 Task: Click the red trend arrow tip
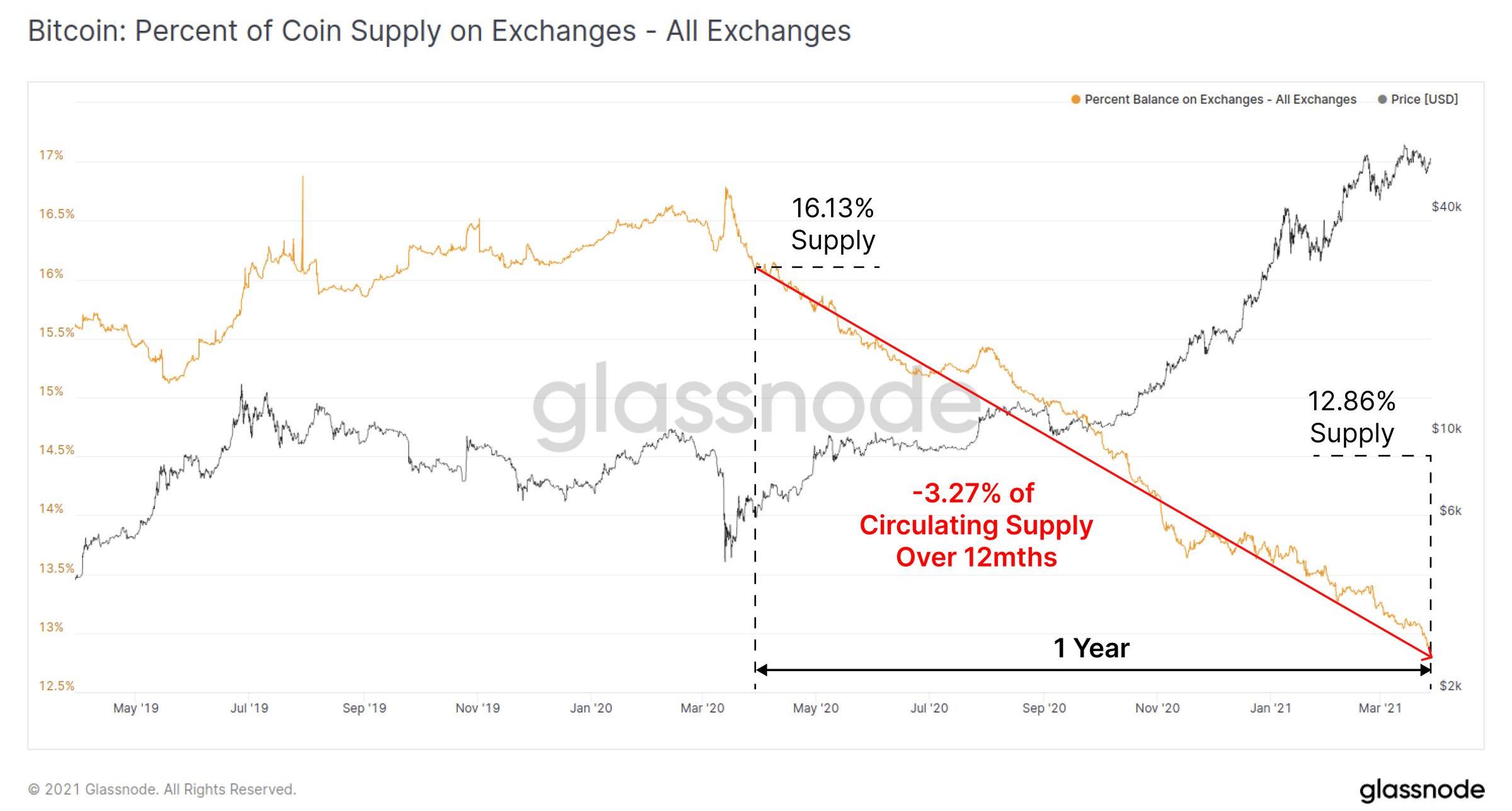tap(1429, 655)
